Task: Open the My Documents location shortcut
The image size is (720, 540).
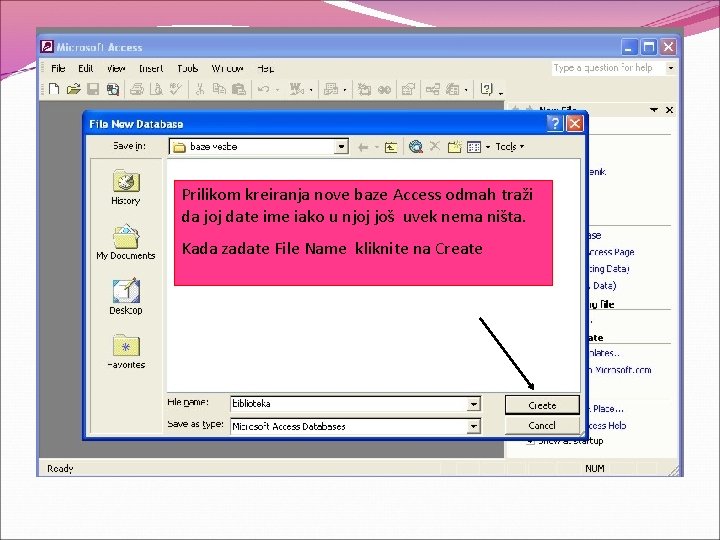Action: coord(126,242)
